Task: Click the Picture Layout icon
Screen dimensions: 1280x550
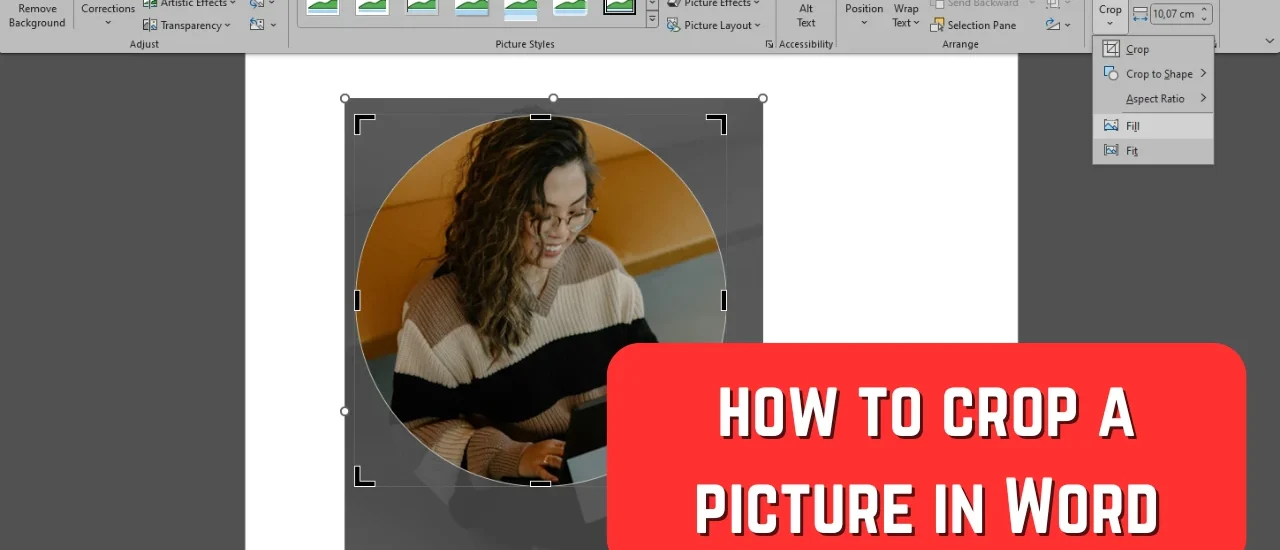Action: [674, 25]
